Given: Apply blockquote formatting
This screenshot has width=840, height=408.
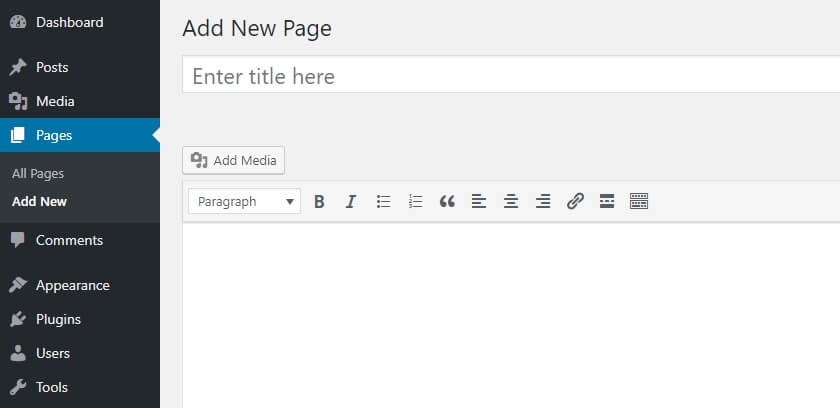Looking at the screenshot, I should tap(447, 201).
